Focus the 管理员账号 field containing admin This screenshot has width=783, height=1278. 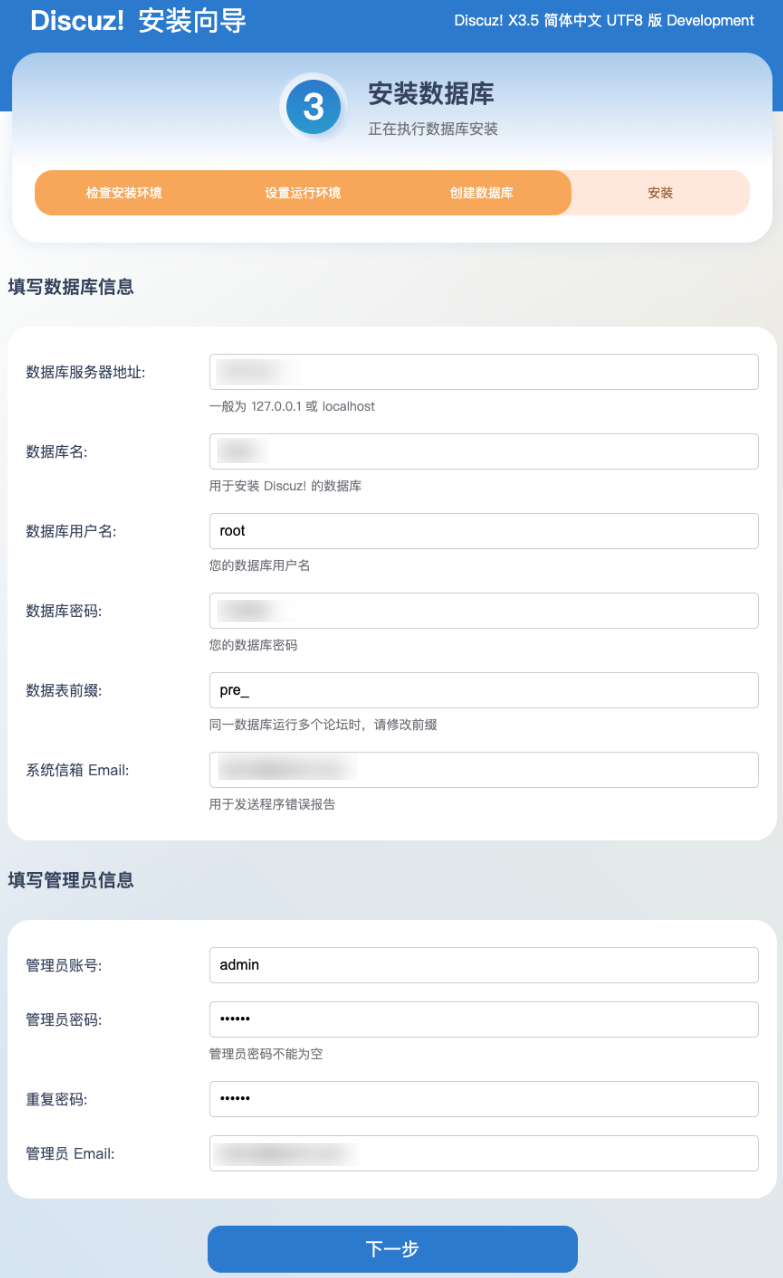[x=484, y=965]
